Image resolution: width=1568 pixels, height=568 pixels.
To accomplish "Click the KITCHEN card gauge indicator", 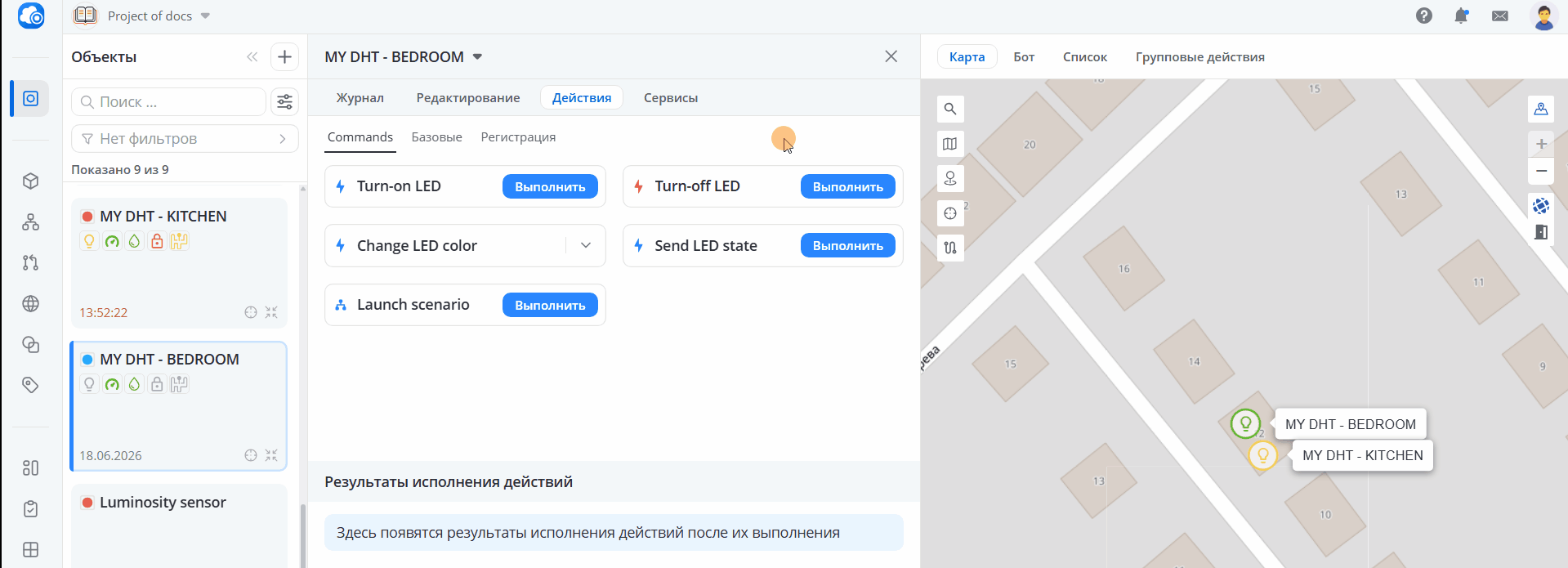I will point(112,241).
